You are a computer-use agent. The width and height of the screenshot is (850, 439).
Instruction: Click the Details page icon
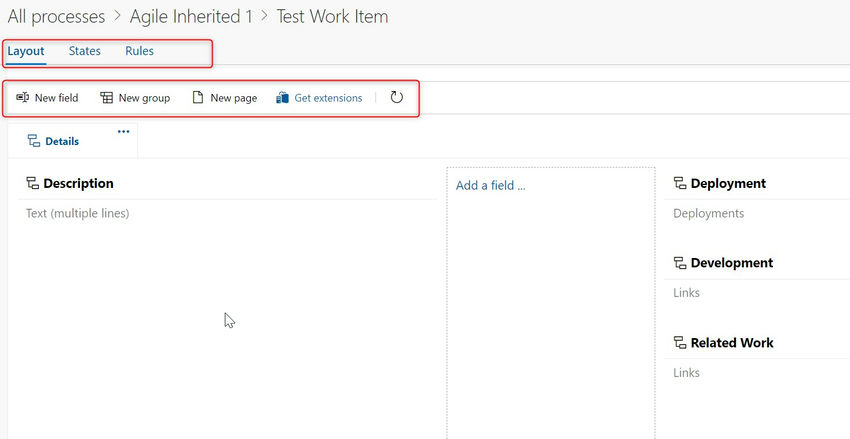(34, 142)
